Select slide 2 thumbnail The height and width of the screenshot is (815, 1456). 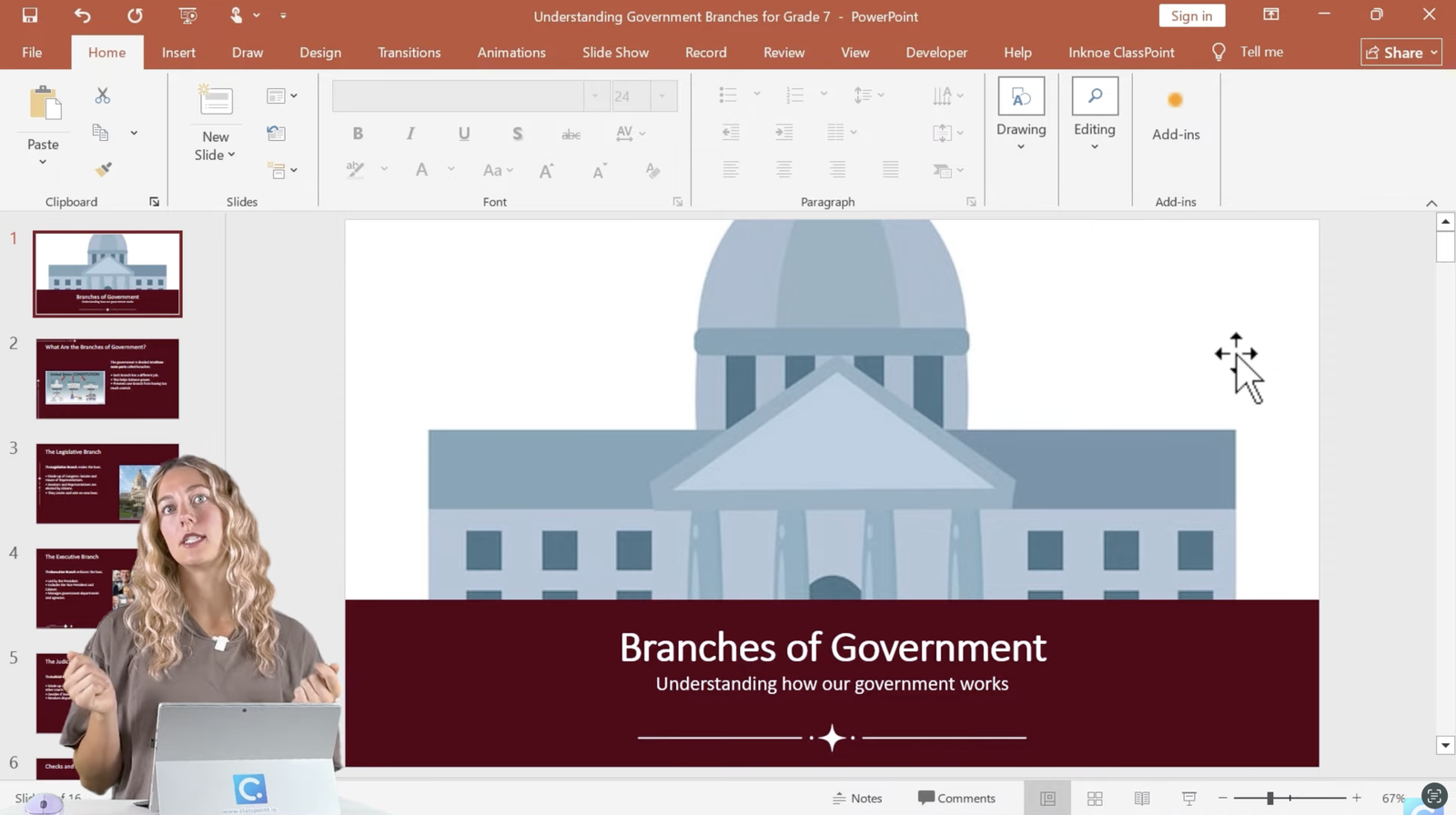tap(107, 378)
